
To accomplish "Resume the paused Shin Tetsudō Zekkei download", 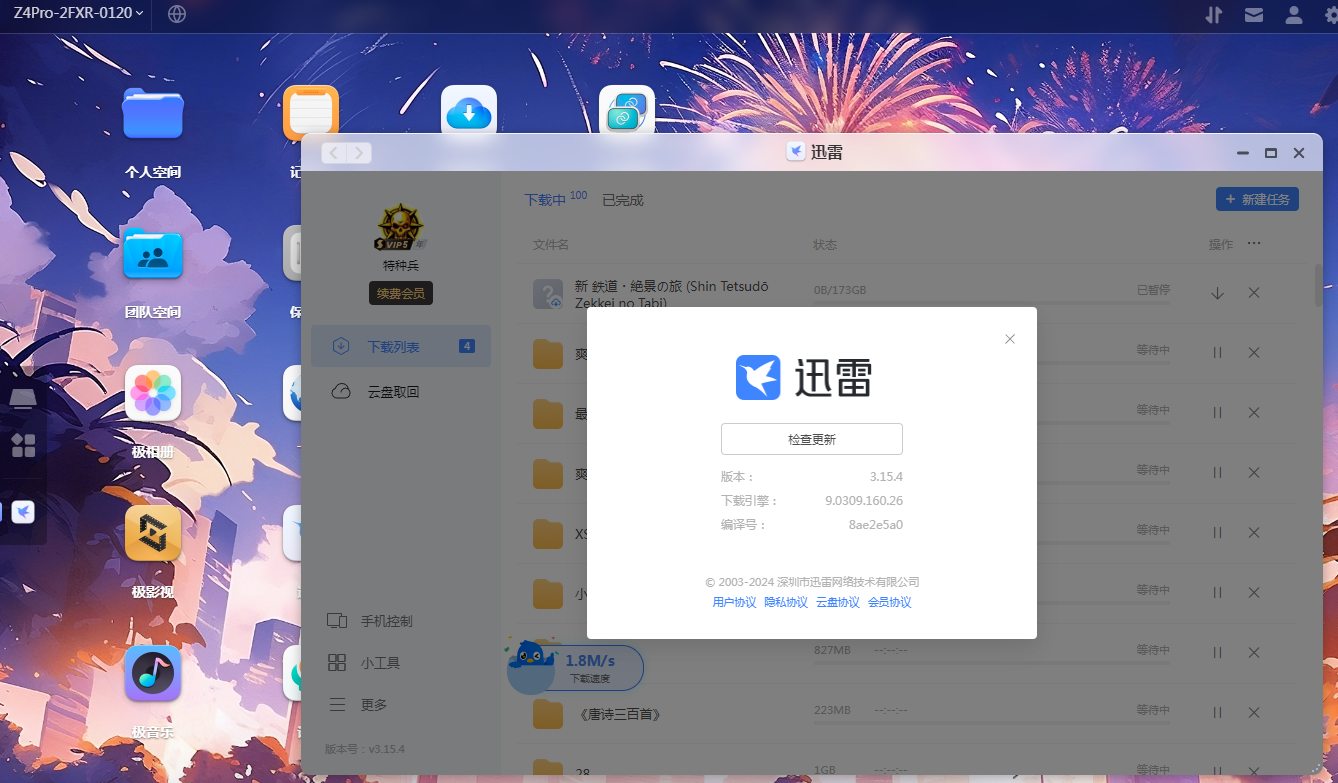I will (x=1216, y=293).
